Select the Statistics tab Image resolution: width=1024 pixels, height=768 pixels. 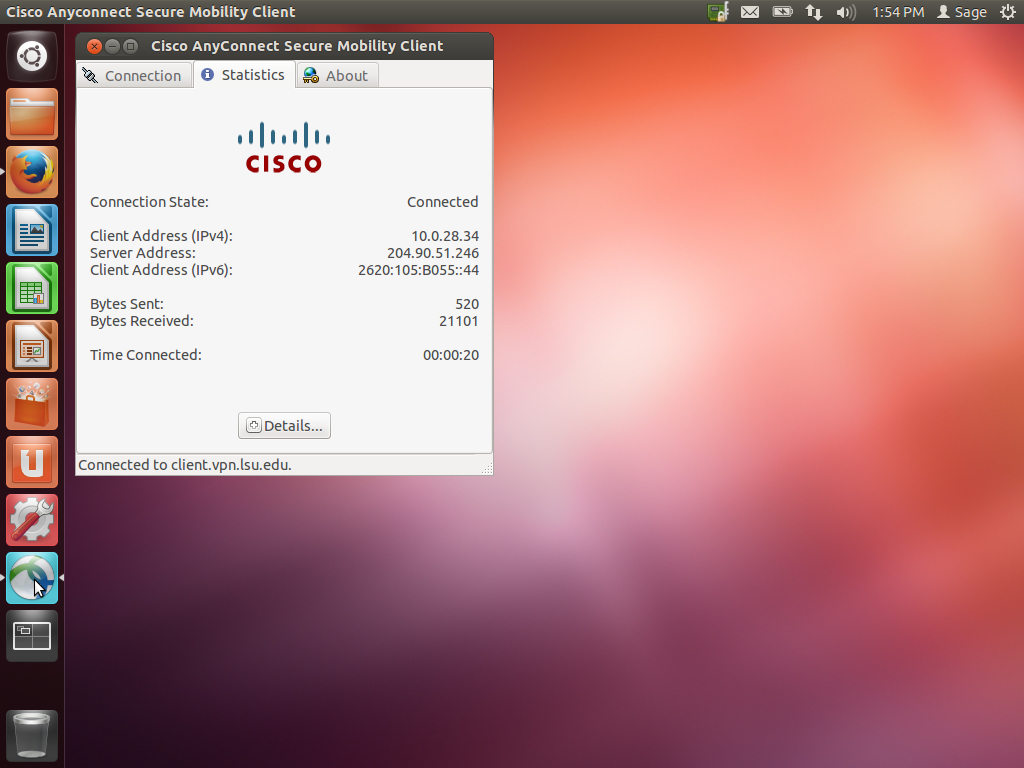245,74
